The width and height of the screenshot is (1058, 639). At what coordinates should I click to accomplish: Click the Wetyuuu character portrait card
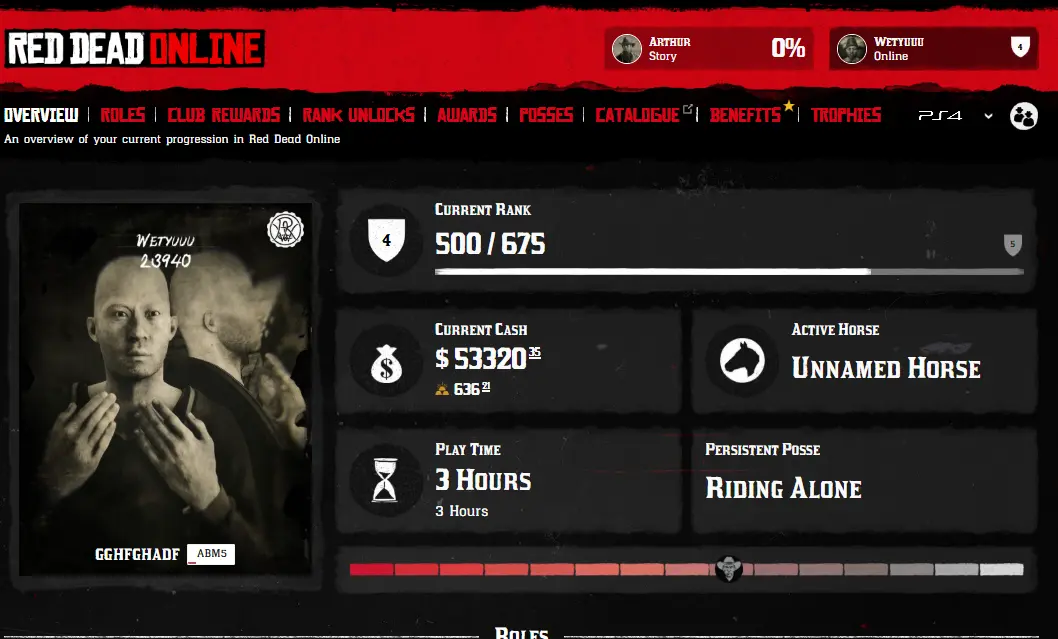(166, 389)
